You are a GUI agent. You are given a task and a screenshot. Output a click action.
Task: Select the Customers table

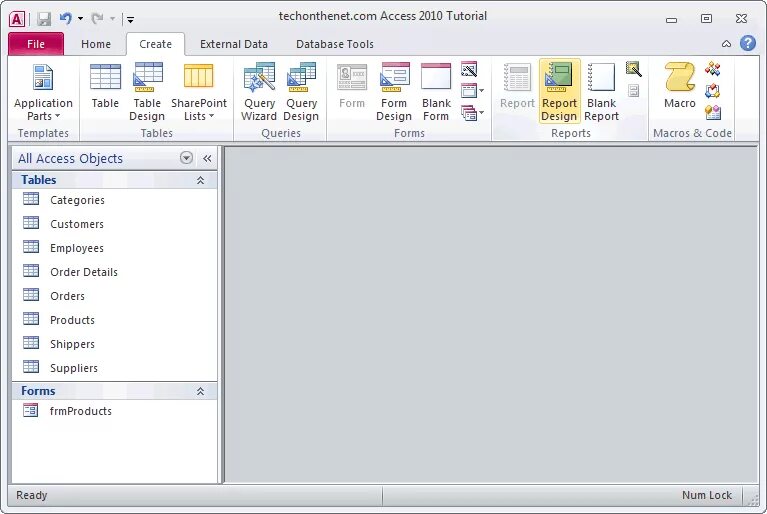[x=114, y=224]
